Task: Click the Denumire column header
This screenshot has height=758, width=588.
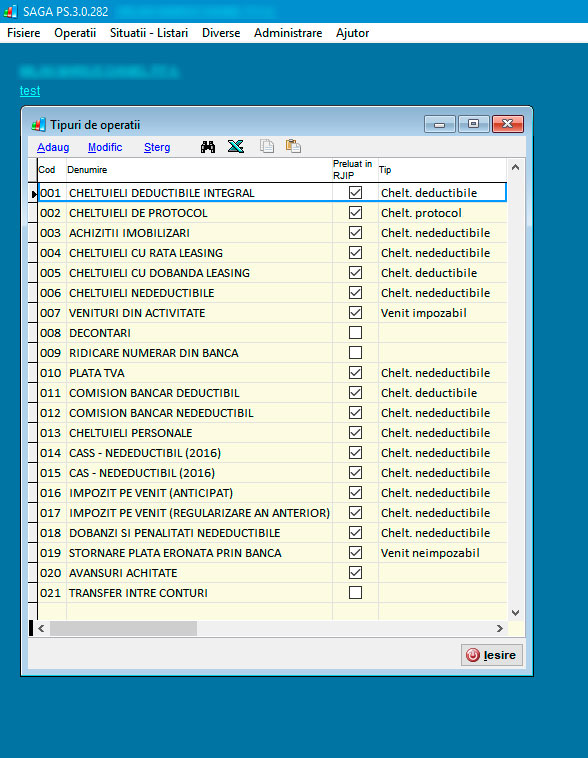Action: click(x=199, y=170)
